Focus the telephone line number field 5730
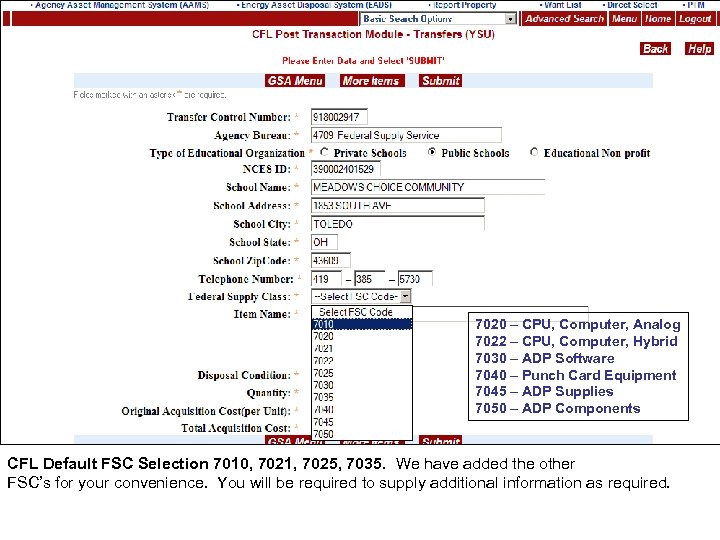Viewport: 720px width, 540px height. [x=415, y=279]
